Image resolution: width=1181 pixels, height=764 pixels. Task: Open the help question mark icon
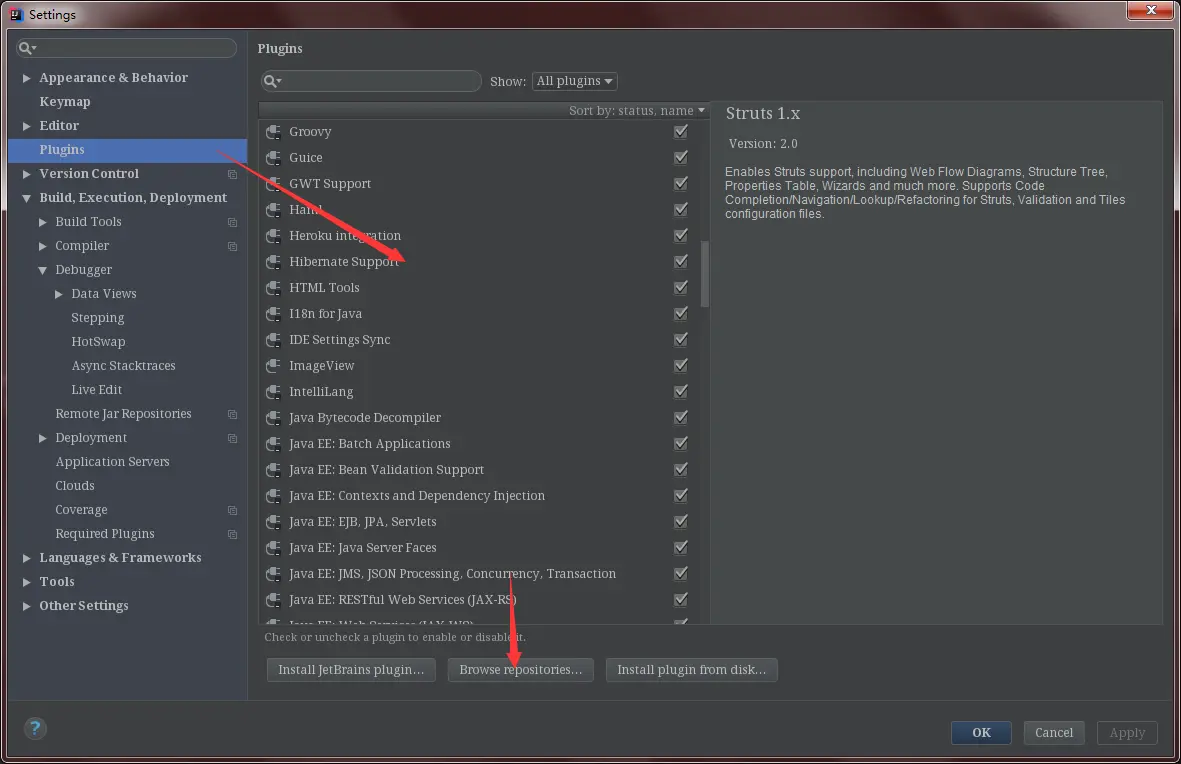[35, 728]
